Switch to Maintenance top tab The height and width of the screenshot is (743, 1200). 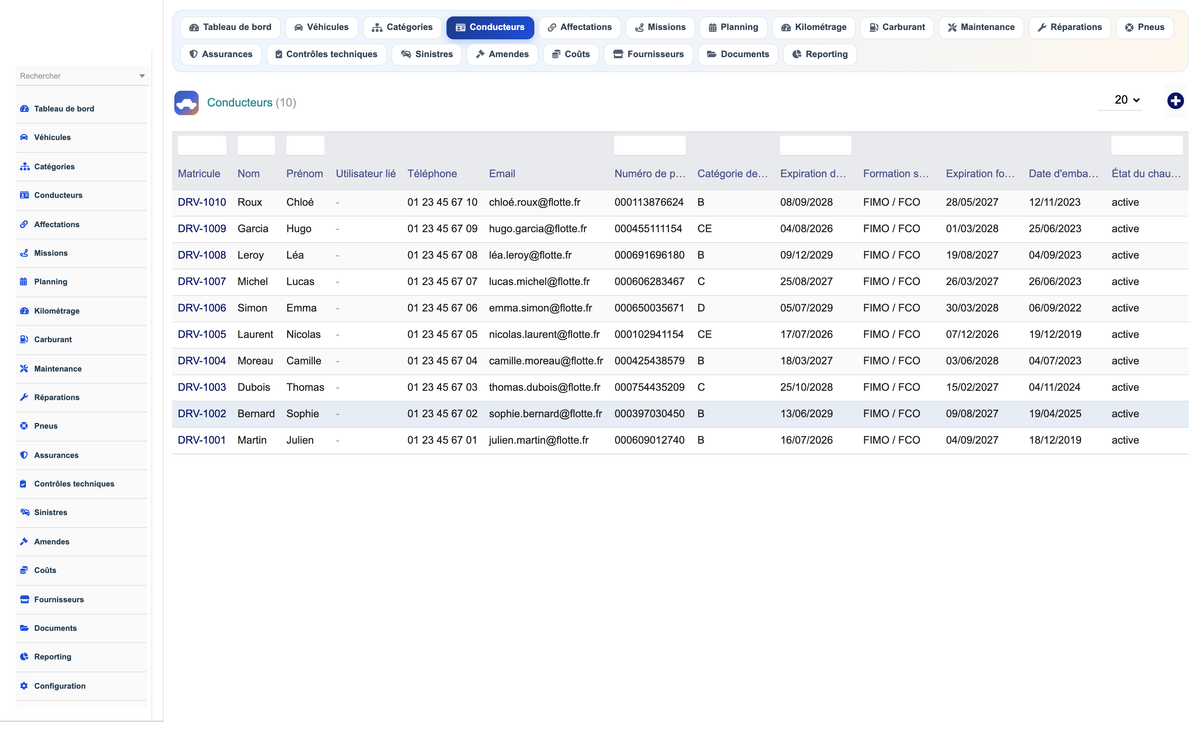point(981,27)
